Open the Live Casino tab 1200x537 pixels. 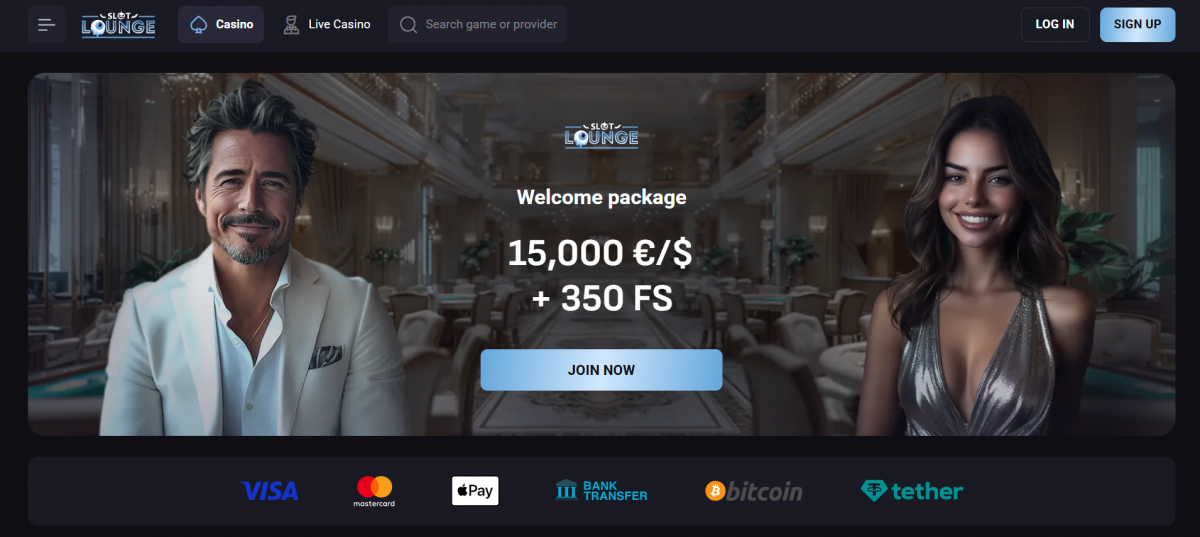coord(326,24)
